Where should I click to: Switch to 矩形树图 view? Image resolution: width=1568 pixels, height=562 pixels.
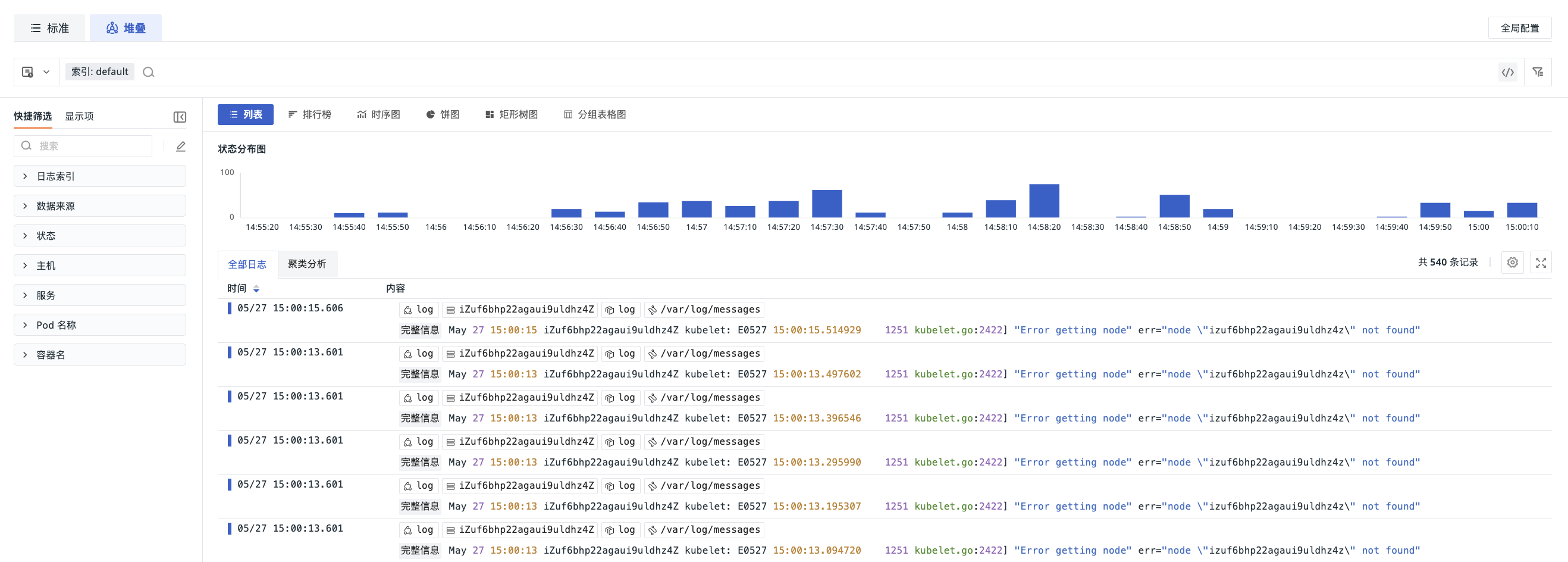(x=512, y=114)
